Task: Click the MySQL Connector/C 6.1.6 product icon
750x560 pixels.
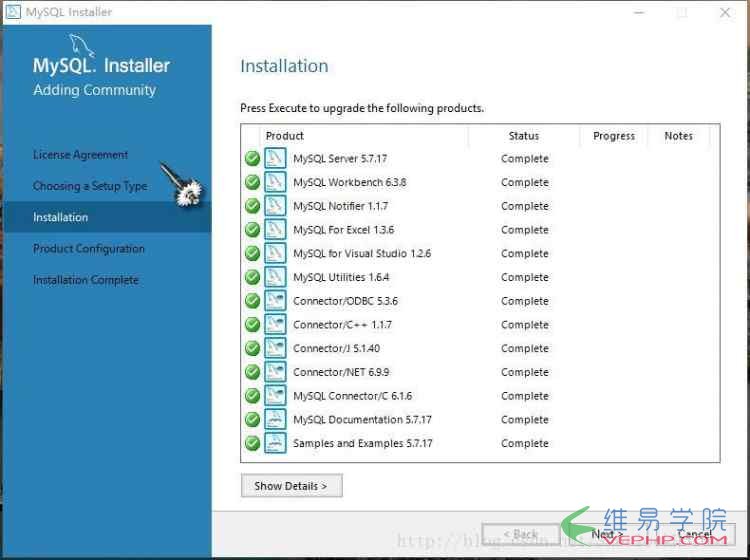Action: (275, 395)
